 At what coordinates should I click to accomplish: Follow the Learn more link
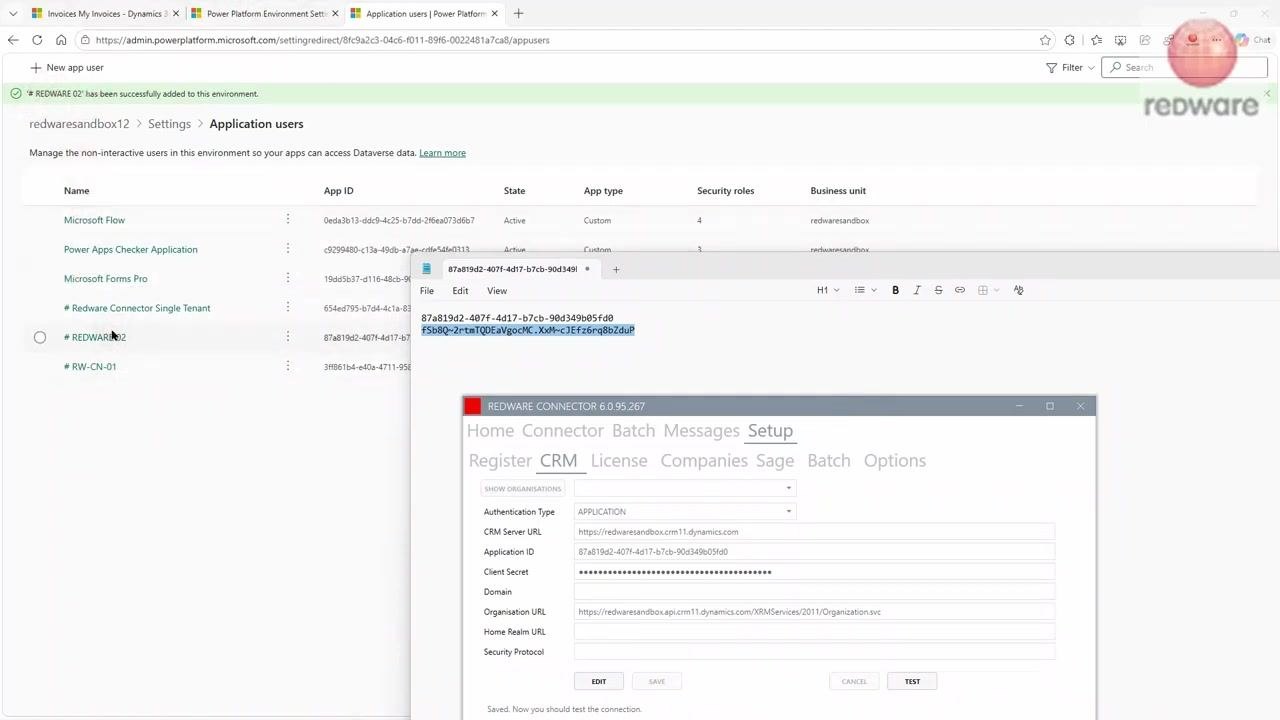coord(442,153)
